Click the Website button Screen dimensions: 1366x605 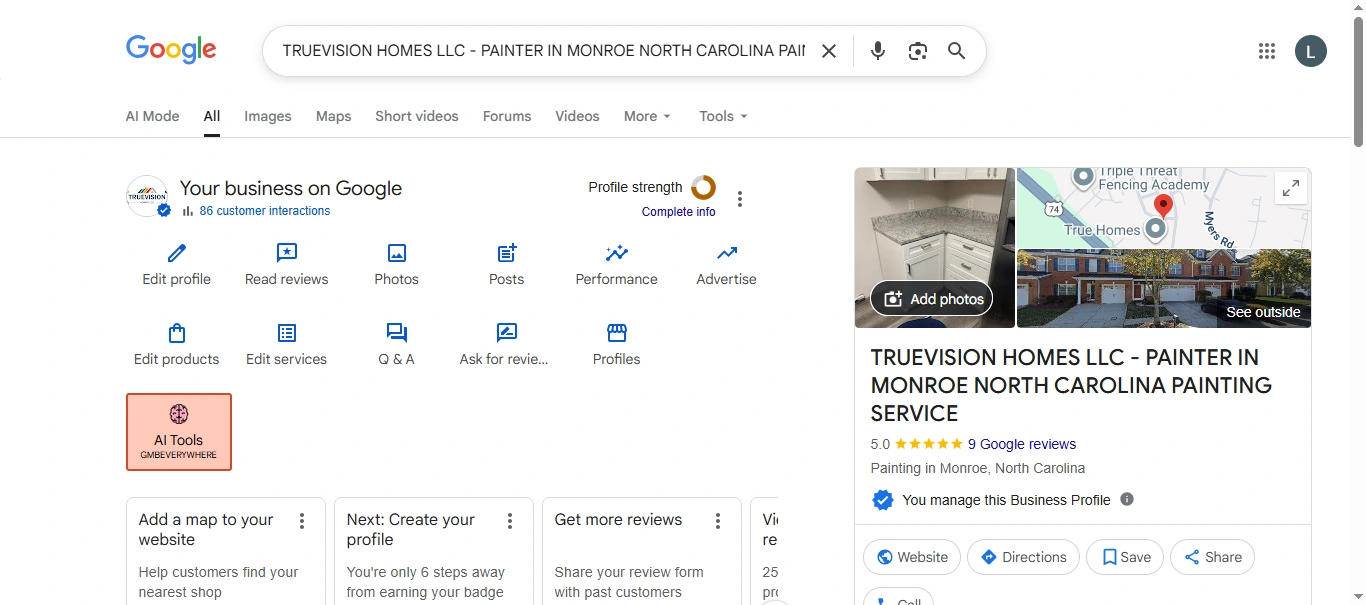(912, 557)
